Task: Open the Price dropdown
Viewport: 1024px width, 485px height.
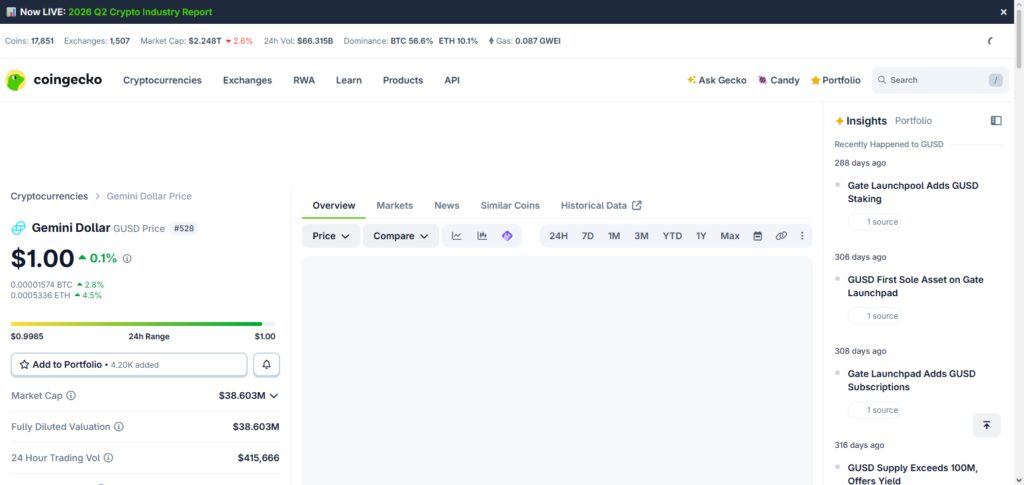Action: coord(331,236)
